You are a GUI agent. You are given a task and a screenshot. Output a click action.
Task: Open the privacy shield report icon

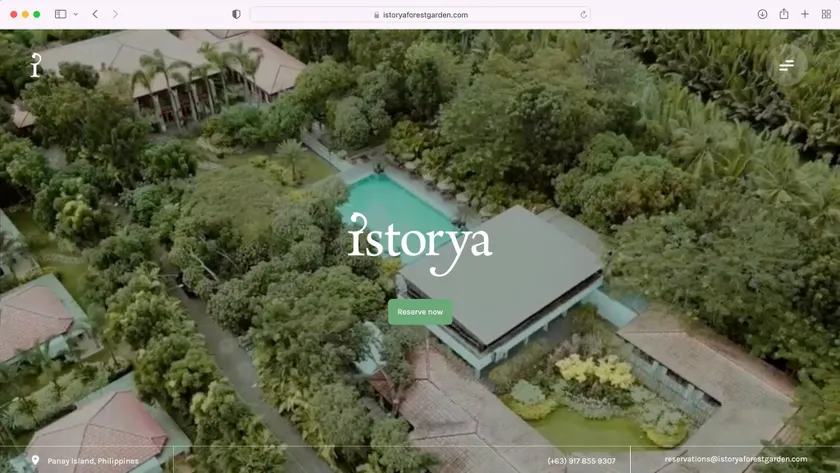tap(236, 14)
